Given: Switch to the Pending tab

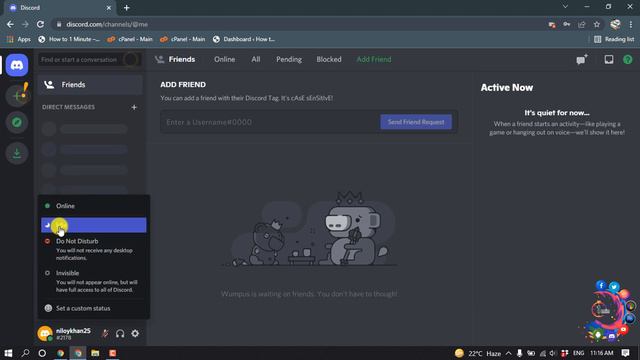Looking at the screenshot, I should [x=289, y=60].
